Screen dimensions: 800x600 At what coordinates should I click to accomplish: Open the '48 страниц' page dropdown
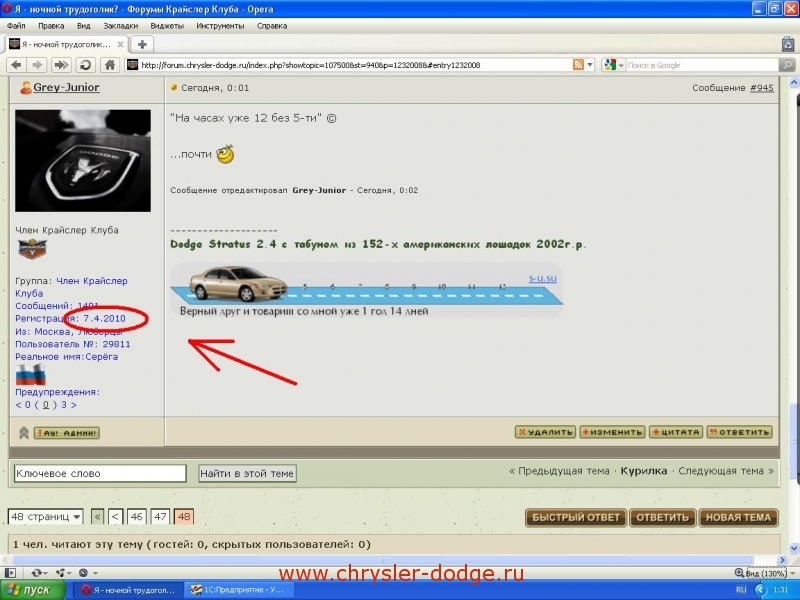(x=45, y=517)
